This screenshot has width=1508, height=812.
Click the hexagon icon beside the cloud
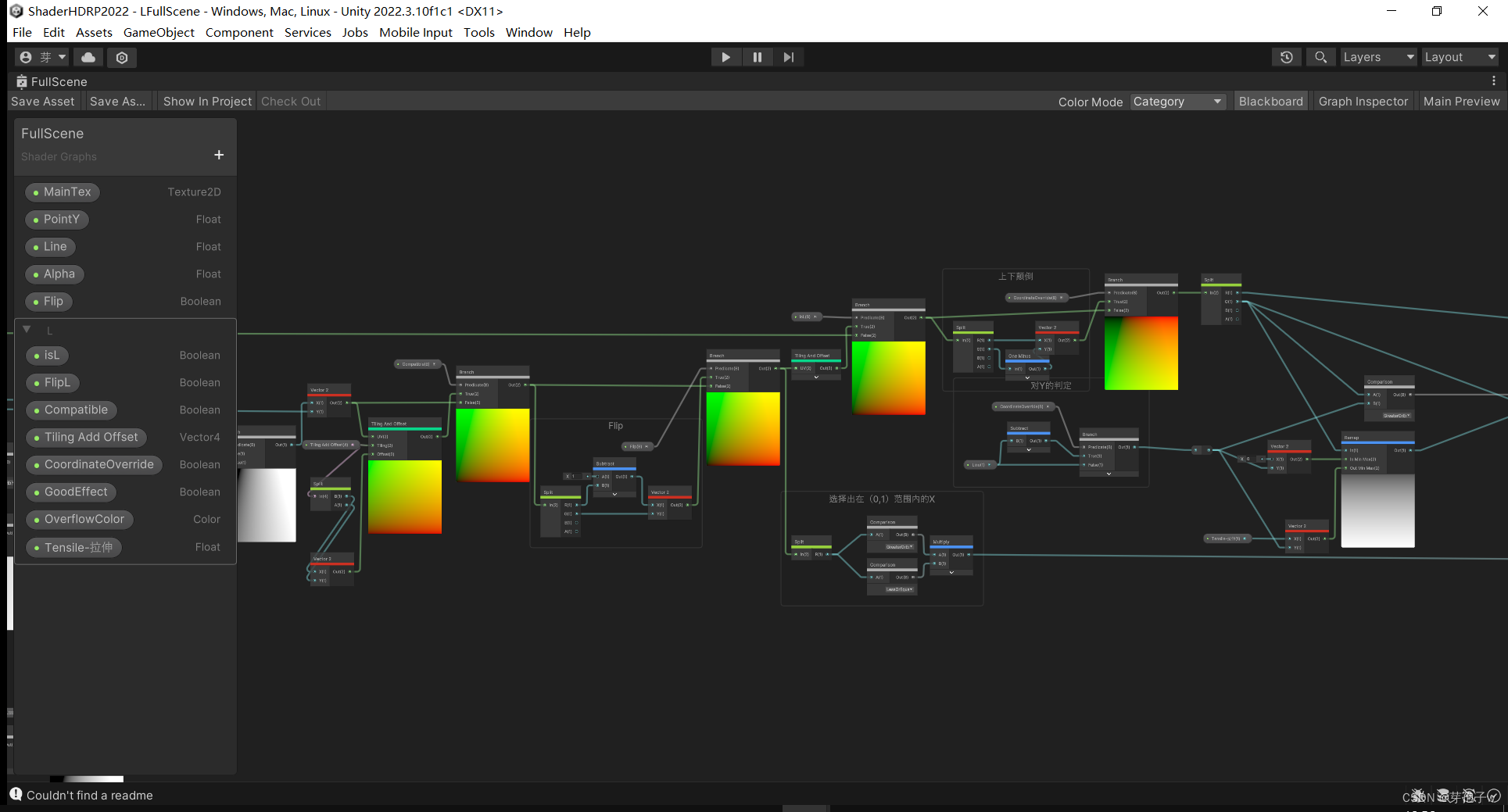click(x=122, y=57)
